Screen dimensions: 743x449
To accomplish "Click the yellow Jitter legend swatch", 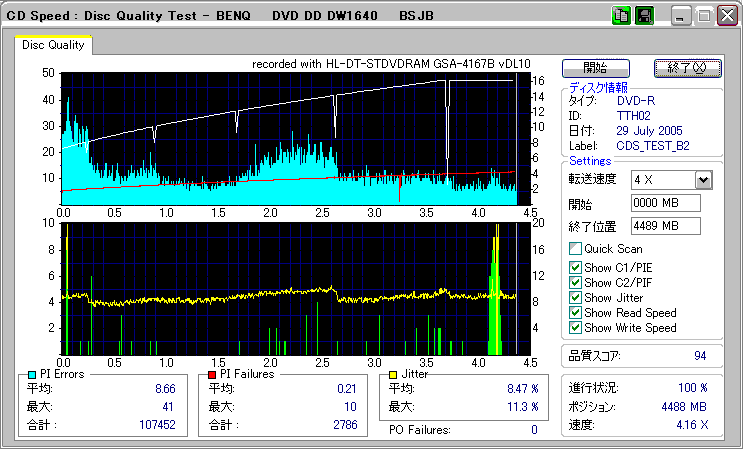I will pyautogui.click(x=392, y=374).
